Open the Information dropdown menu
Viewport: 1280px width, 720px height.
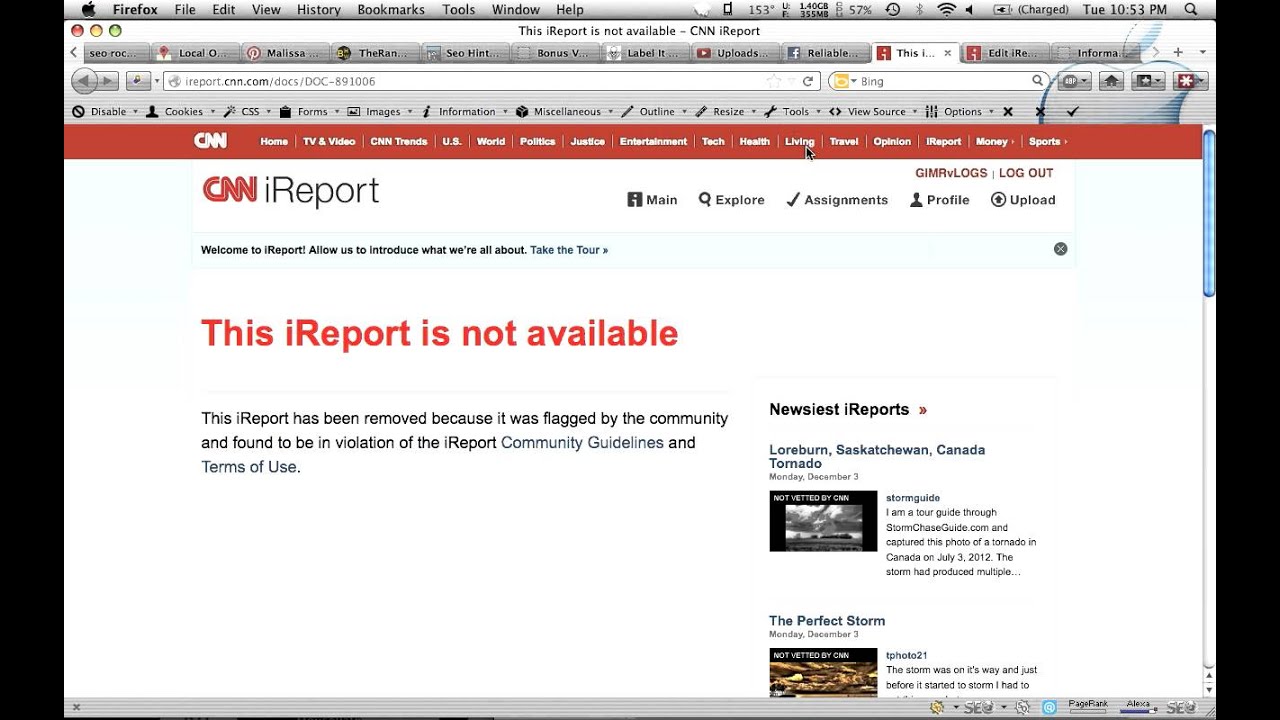(464, 112)
